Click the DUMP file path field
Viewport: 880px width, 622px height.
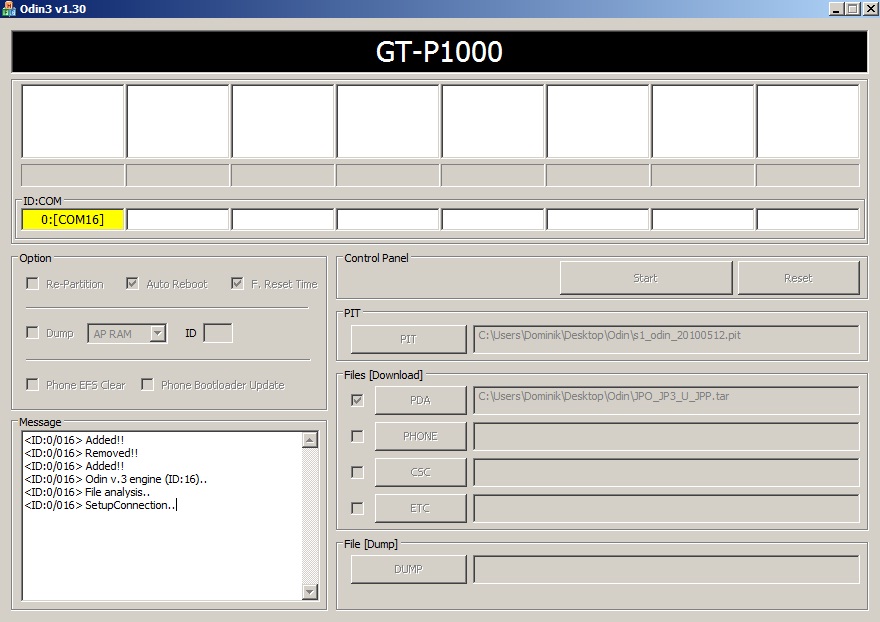pyautogui.click(x=666, y=569)
